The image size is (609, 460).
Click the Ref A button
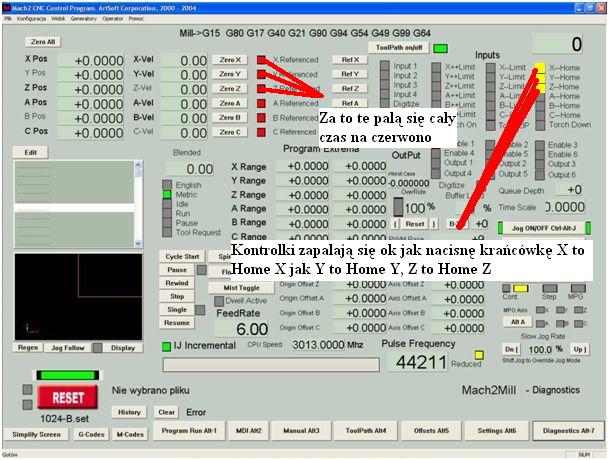coord(350,103)
